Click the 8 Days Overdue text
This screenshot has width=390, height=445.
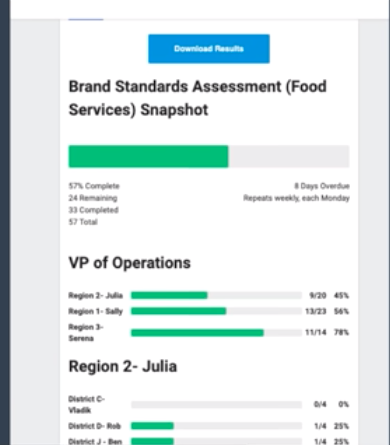click(322, 186)
